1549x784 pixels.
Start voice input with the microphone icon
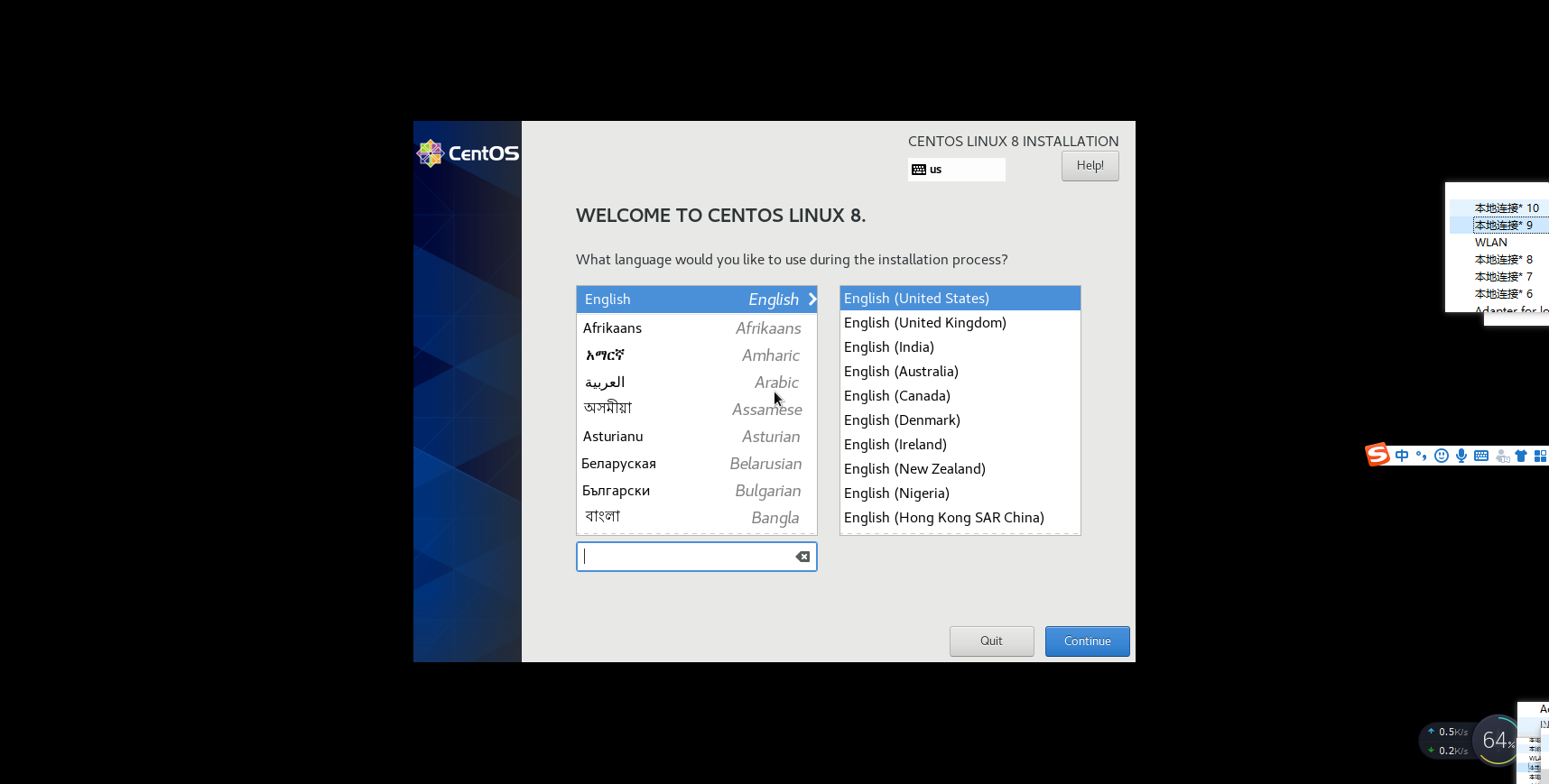(x=1461, y=456)
